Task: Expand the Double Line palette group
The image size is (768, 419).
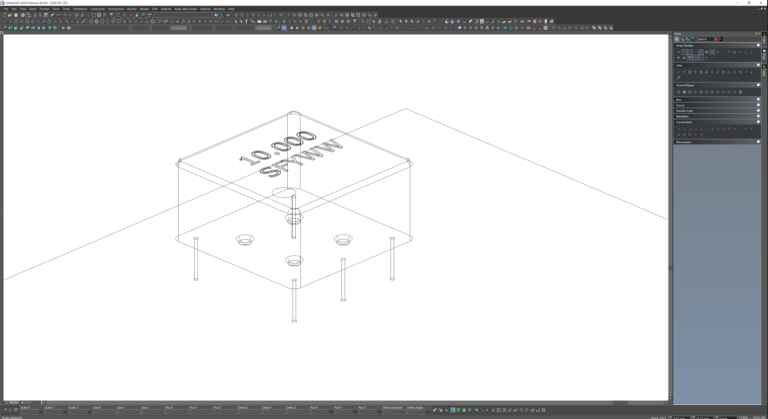Action: pos(758,111)
